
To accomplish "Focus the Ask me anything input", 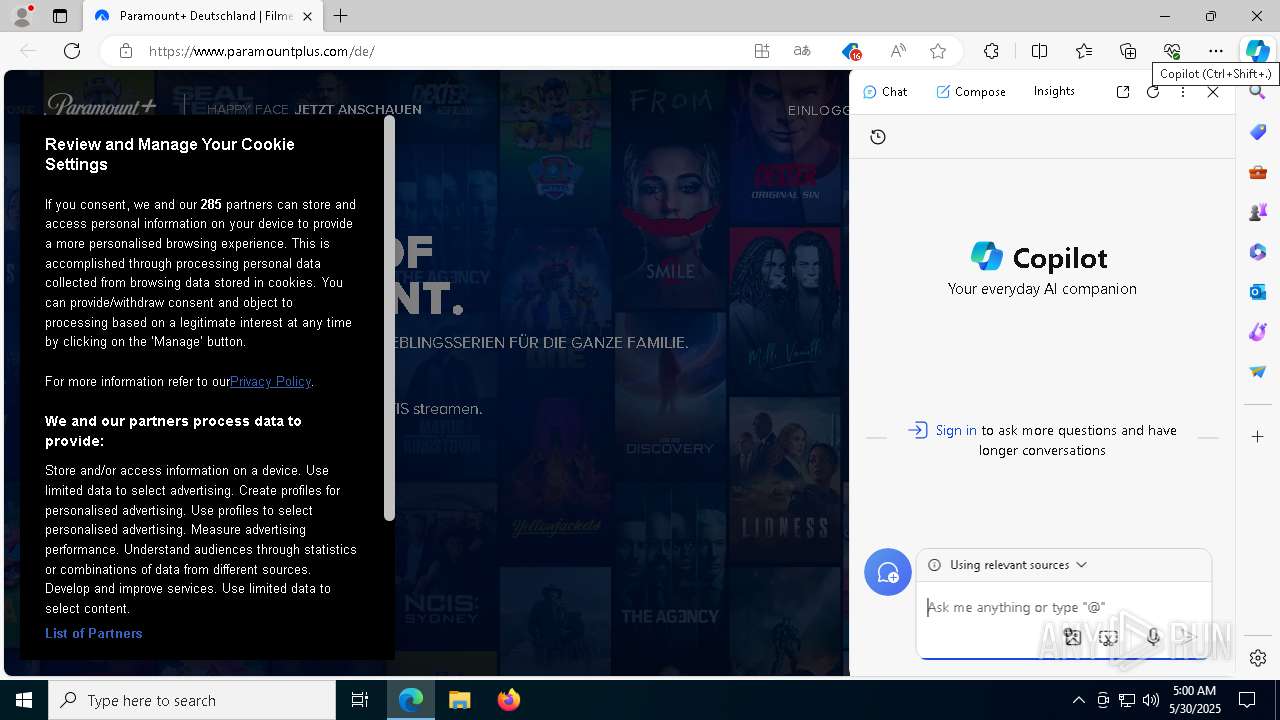I will click(x=1062, y=607).
